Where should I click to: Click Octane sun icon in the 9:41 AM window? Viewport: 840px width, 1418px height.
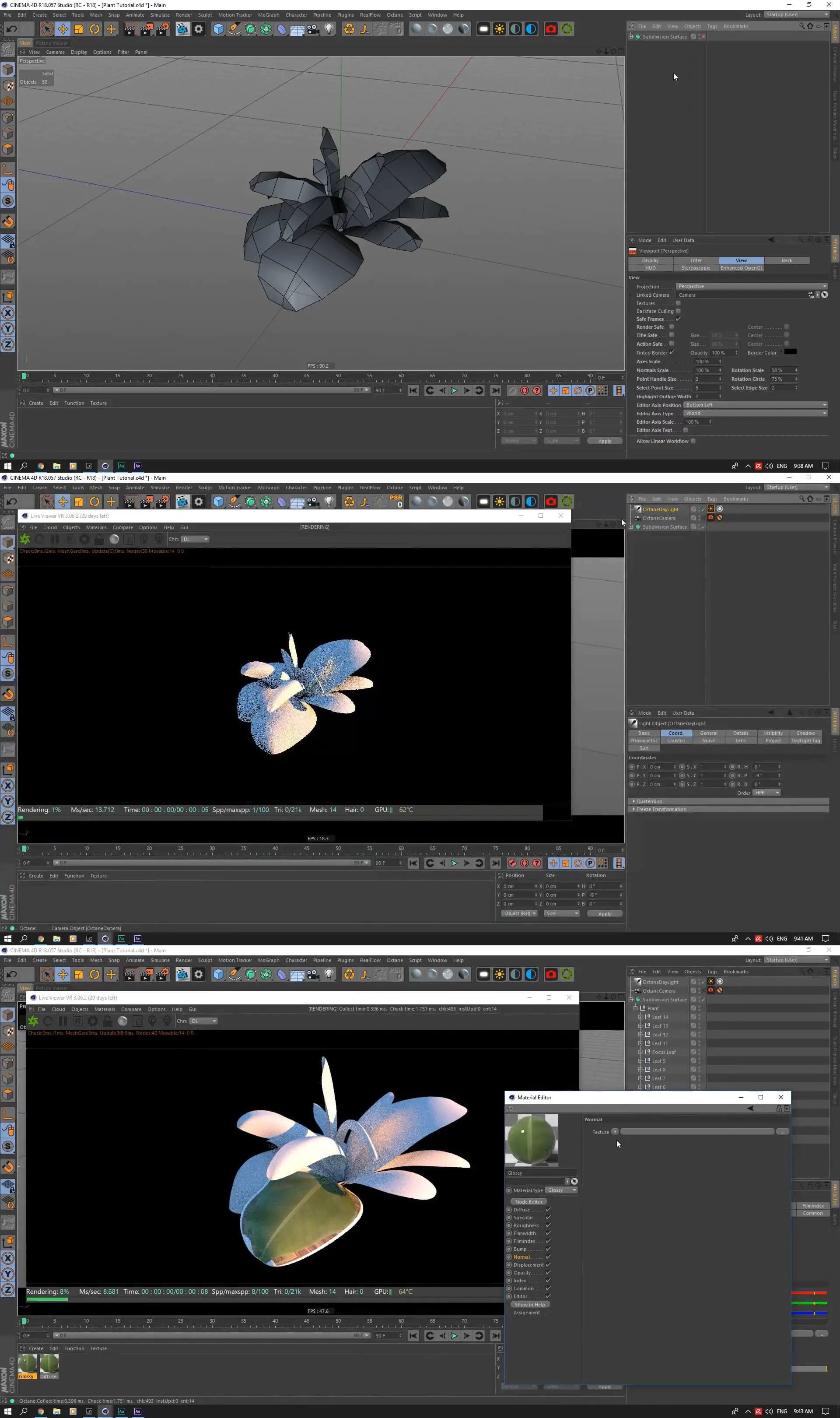tap(499, 502)
